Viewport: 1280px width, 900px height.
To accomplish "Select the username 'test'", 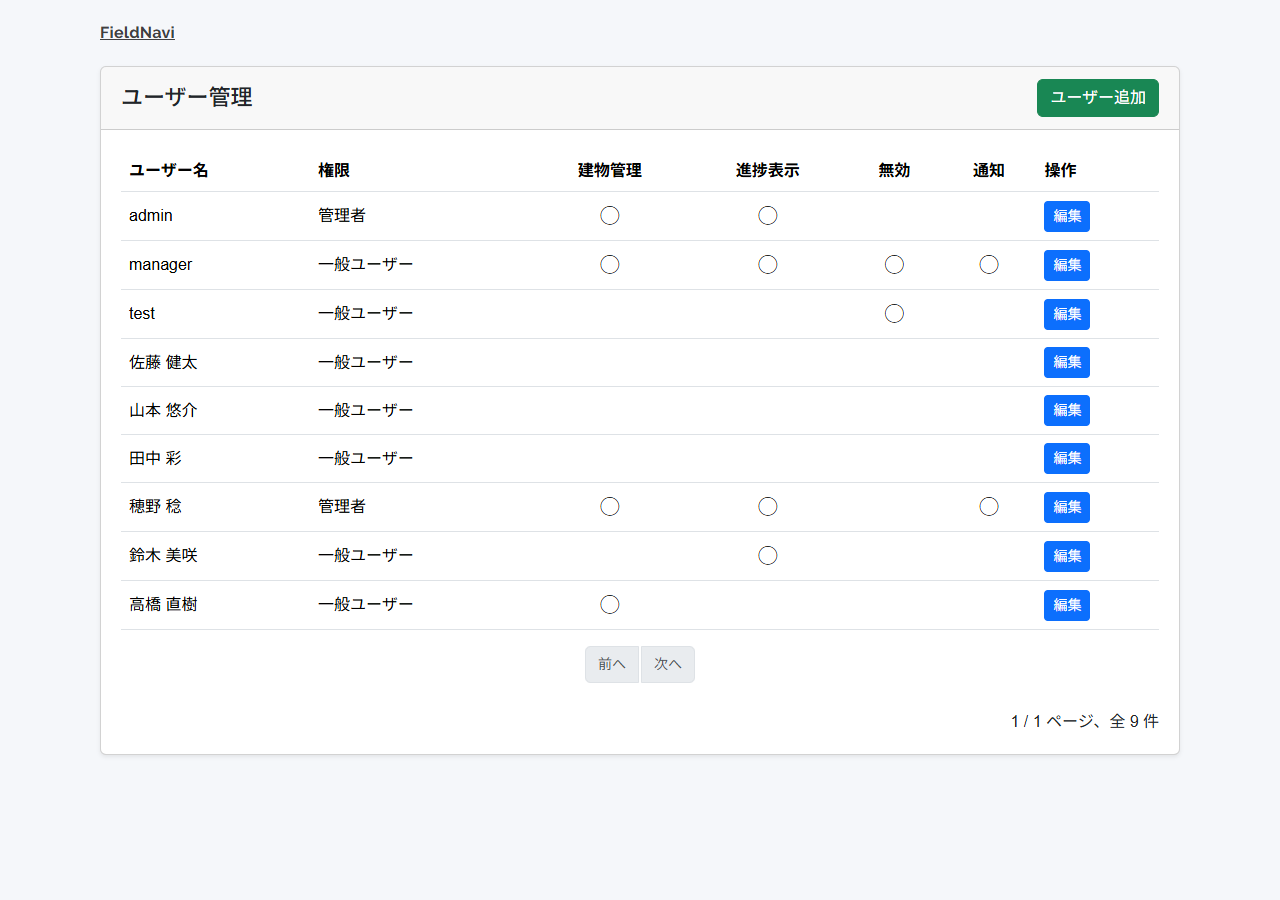I will coord(142,313).
